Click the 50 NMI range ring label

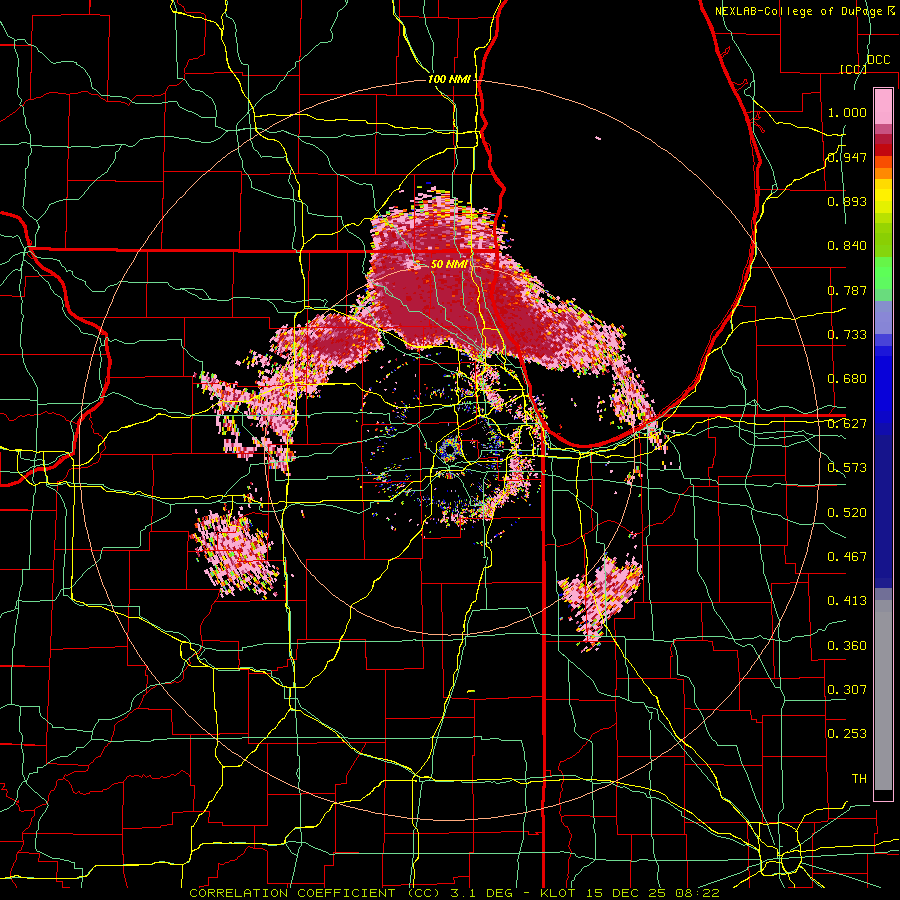448,264
